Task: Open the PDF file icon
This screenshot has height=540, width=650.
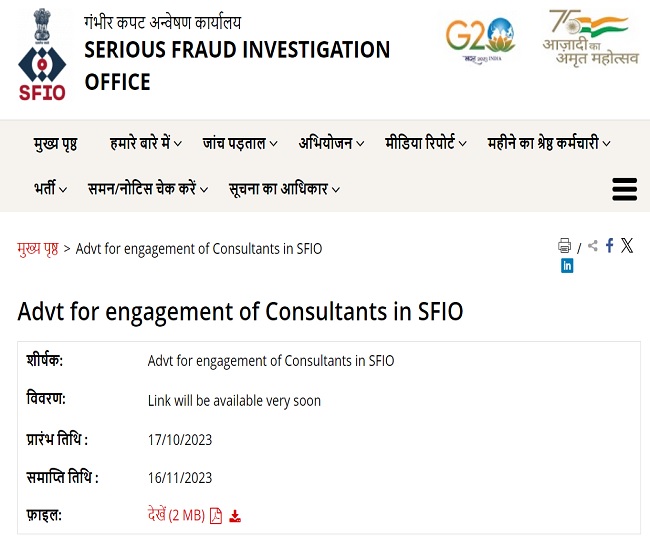Action: (216, 516)
